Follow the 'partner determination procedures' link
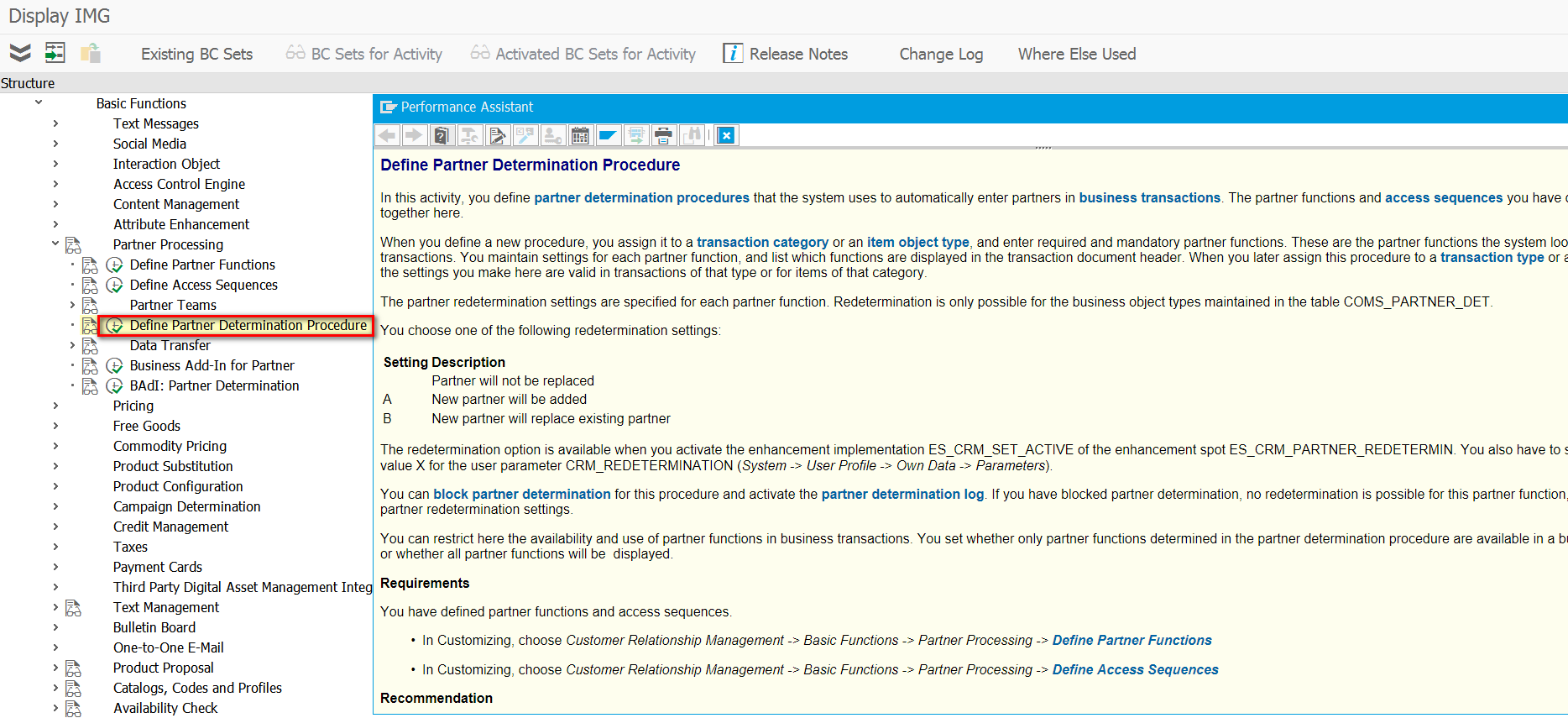 641,197
